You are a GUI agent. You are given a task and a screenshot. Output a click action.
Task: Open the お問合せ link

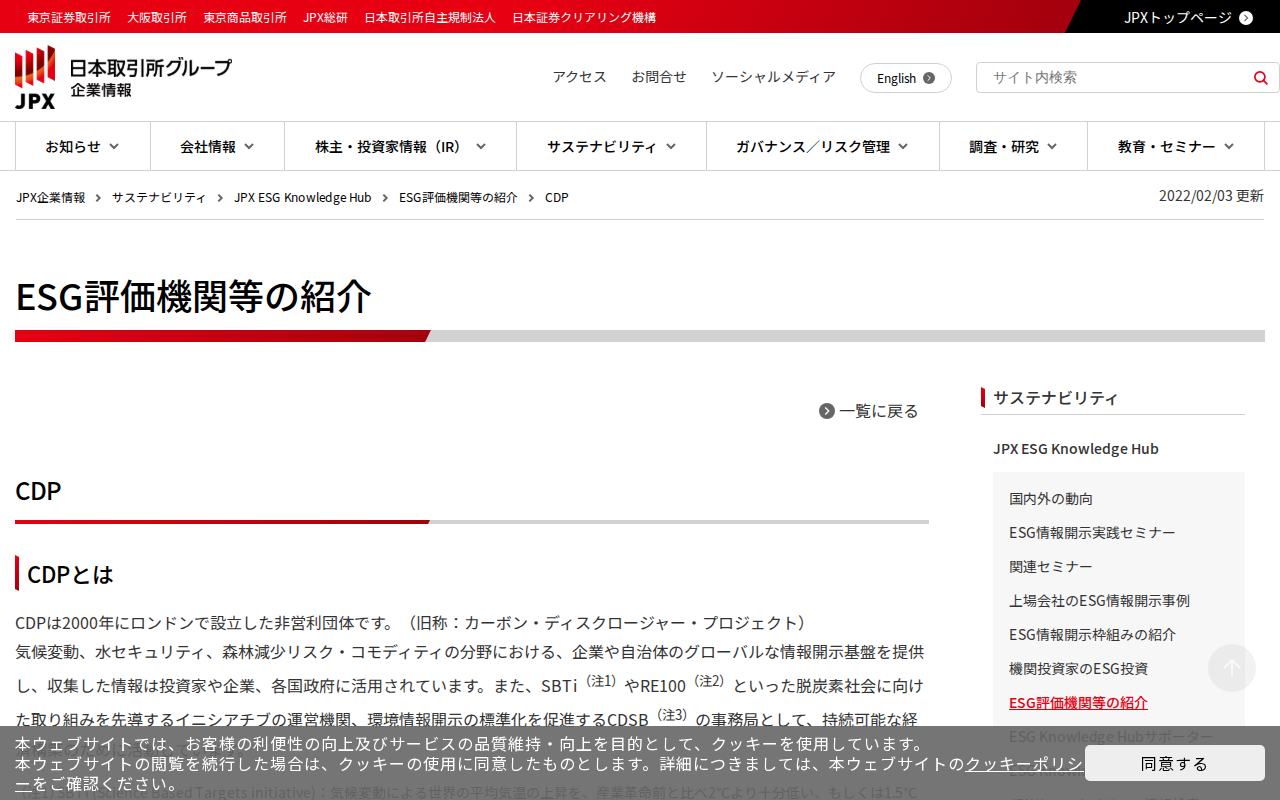point(659,77)
